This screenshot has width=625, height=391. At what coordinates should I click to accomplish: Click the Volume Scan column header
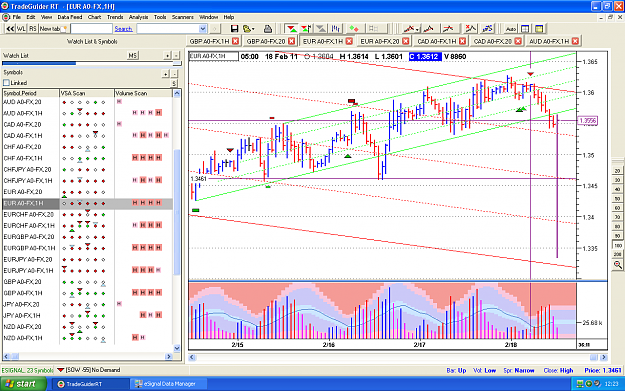click(x=143, y=93)
